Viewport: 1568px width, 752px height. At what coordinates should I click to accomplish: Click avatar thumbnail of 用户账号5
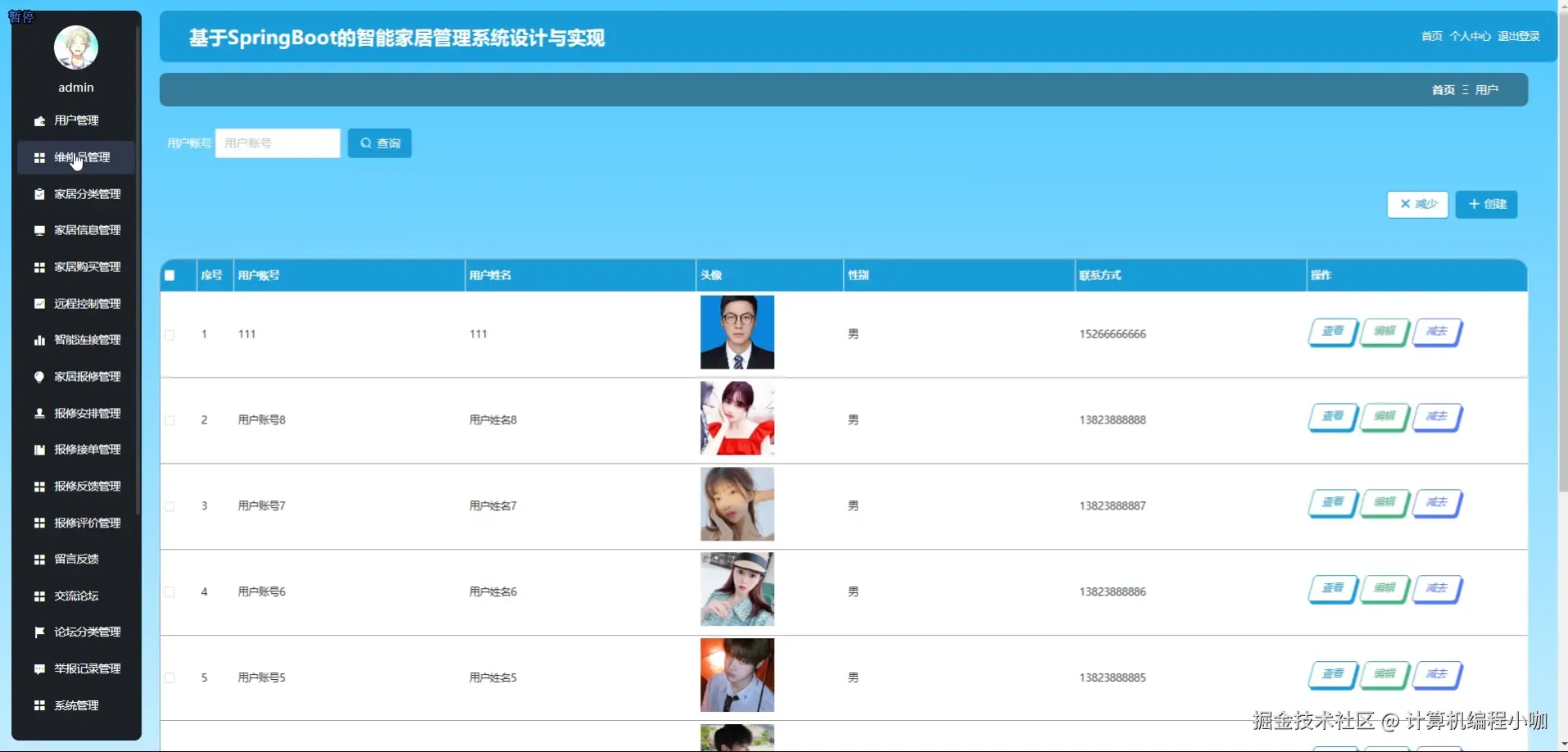point(737,676)
